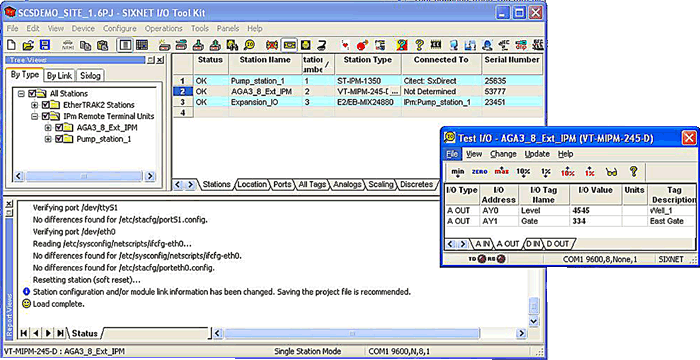Viewport: 700px width, 360px height.
Task: Click the red increase 10% icon in Test I/O
Action: click(567, 172)
